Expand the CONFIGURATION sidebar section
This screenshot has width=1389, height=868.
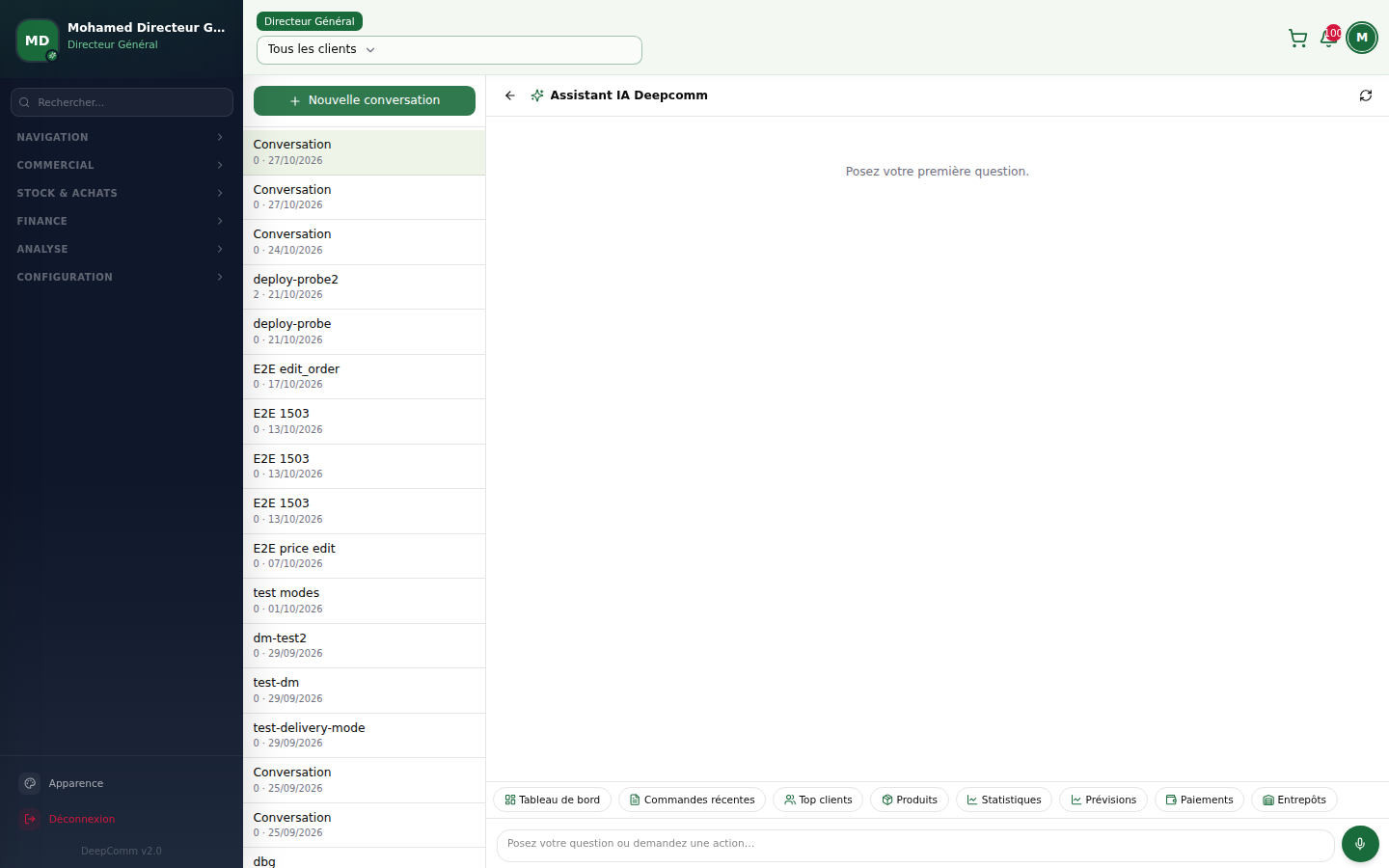[x=121, y=277]
